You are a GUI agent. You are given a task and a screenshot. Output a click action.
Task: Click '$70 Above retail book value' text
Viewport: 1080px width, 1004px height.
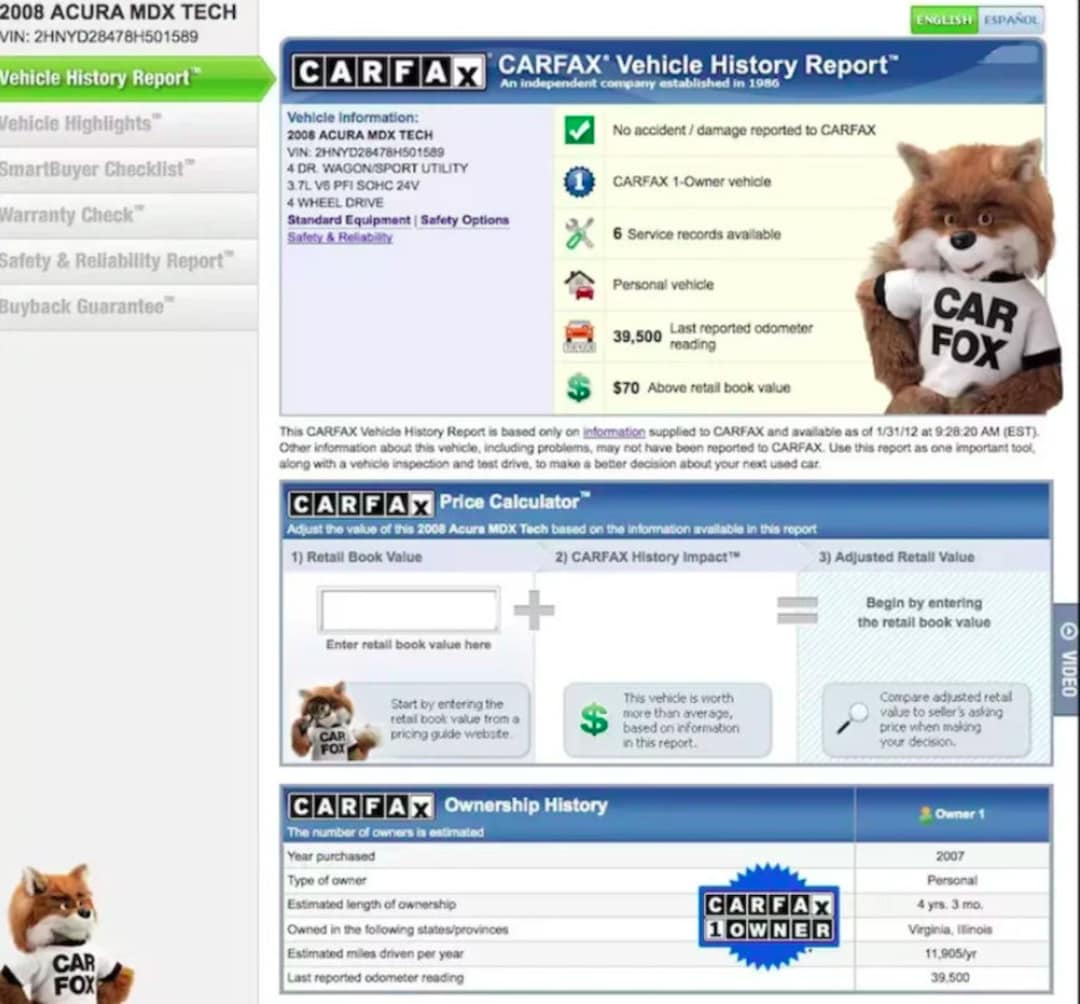pos(701,388)
